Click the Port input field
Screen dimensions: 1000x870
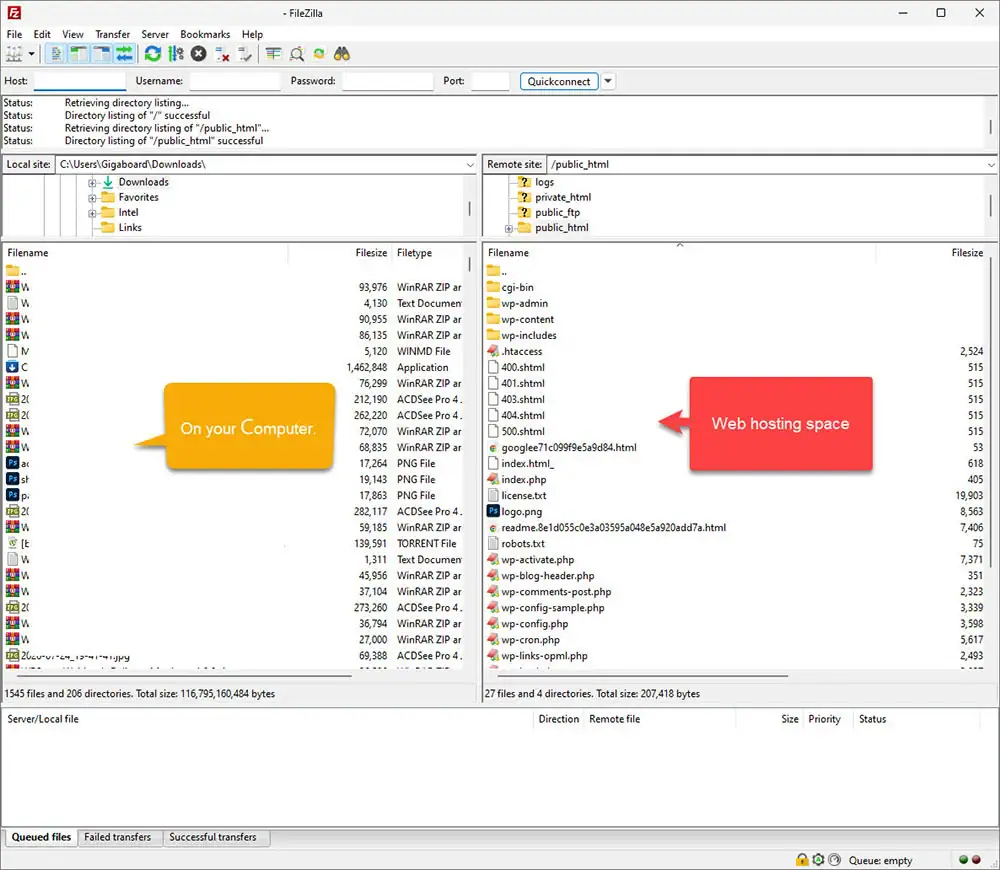(490, 81)
